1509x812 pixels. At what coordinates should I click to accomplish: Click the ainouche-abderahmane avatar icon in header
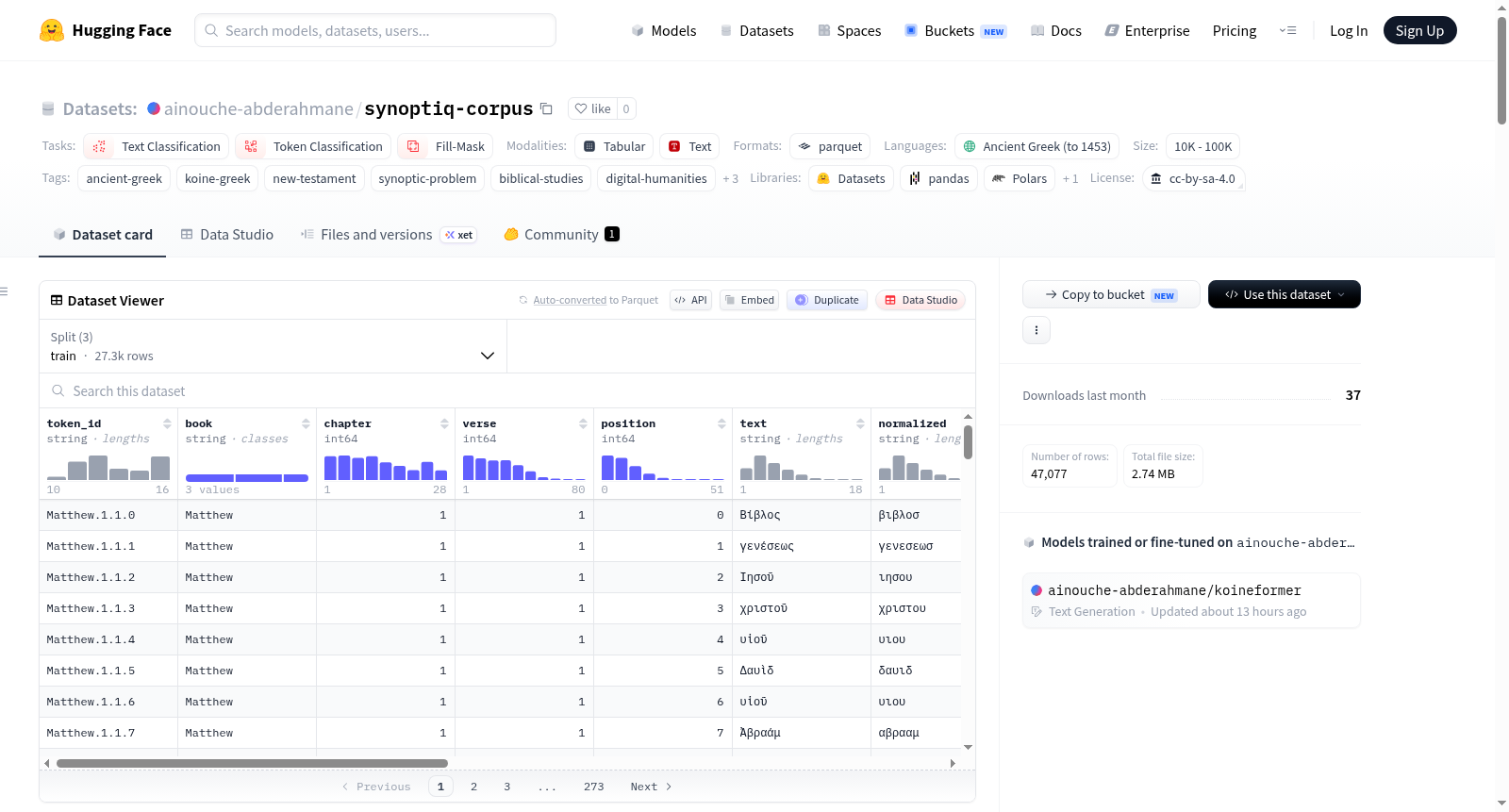click(x=154, y=108)
